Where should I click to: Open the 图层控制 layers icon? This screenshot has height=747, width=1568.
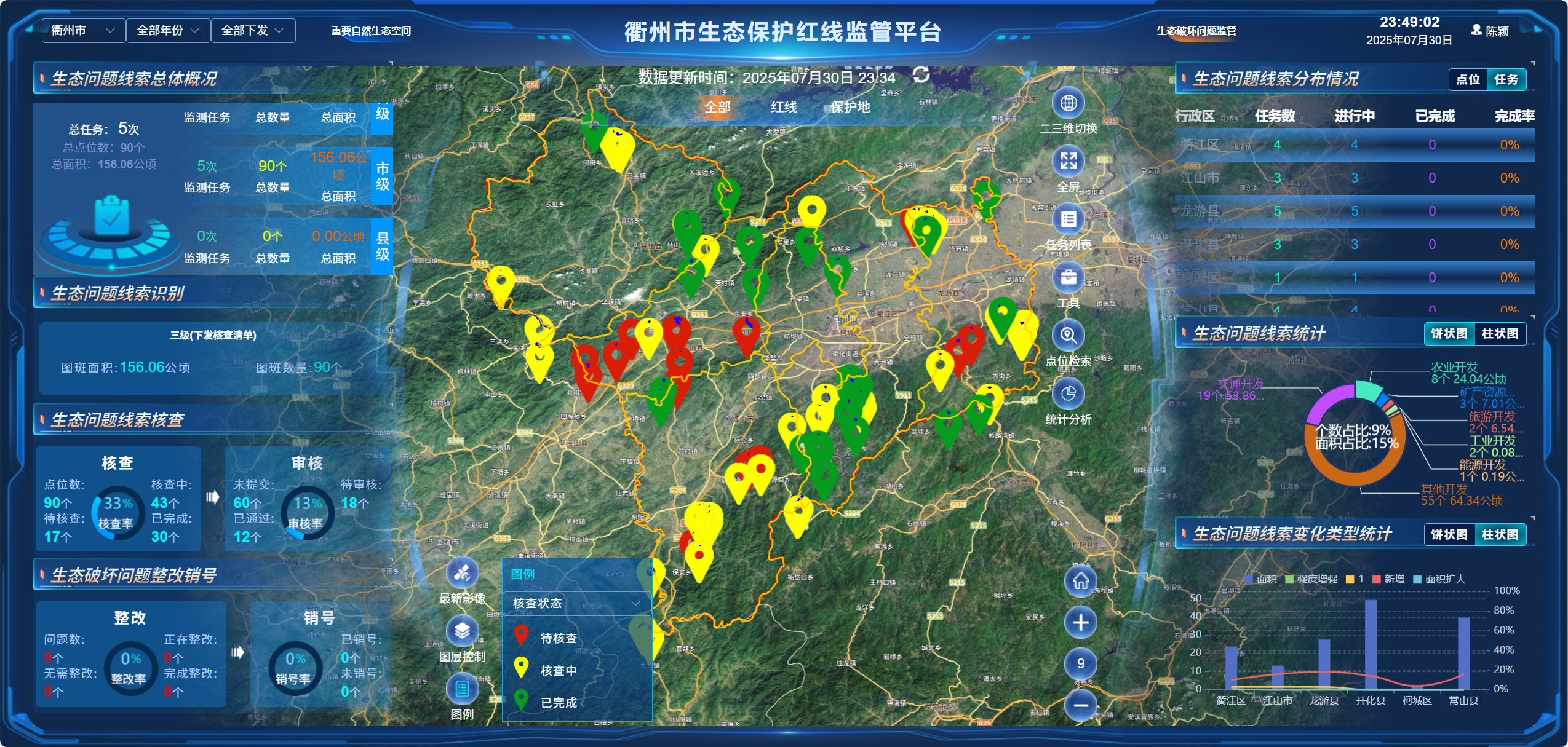coord(462,631)
